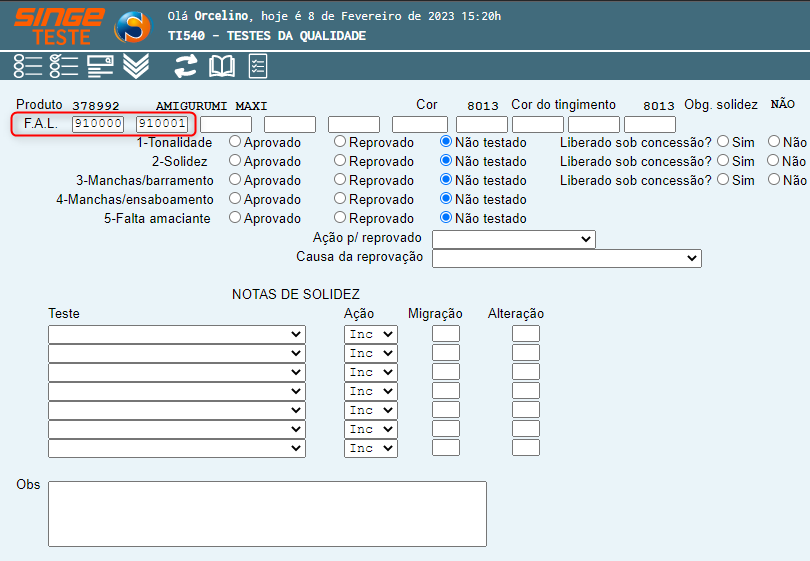Click the search form icon in toolbar

click(100, 67)
